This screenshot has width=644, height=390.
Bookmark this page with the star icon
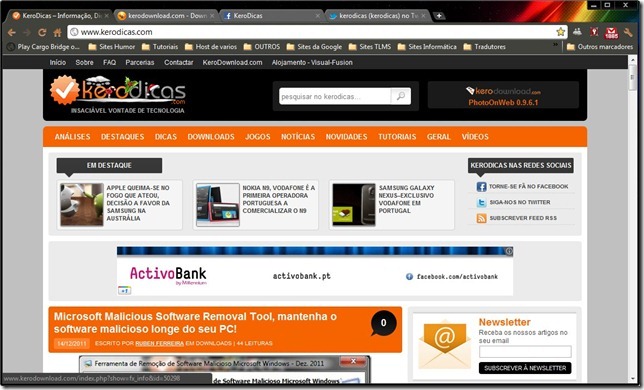[560, 32]
